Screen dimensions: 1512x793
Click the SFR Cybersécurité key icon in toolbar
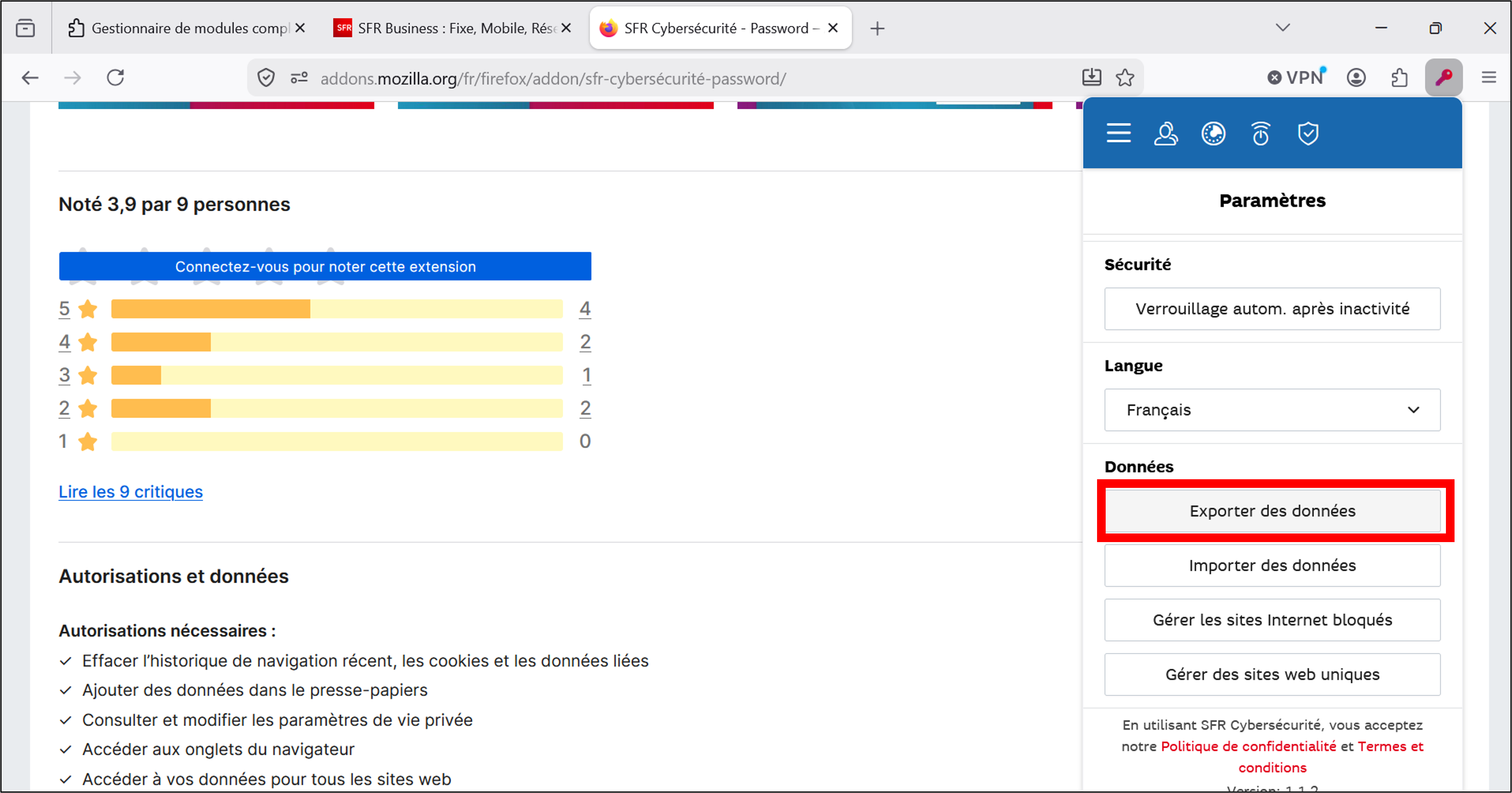1443,78
